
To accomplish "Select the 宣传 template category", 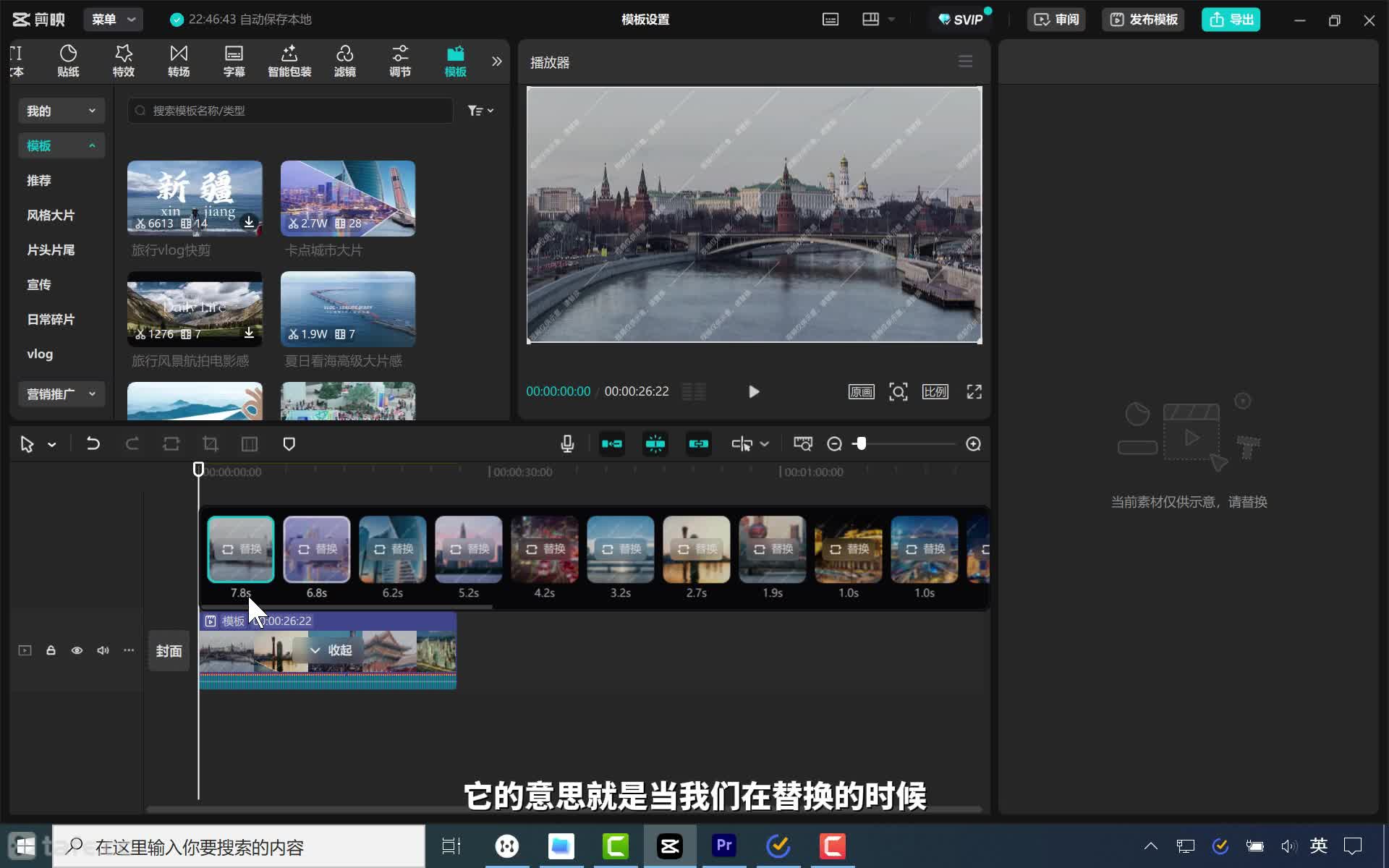I will pyautogui.click(x=39, y=284).
